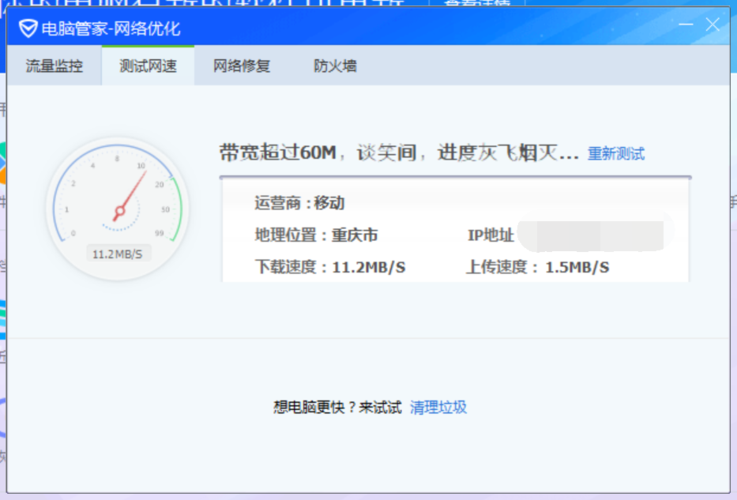
Task: Minimize the 网络优化 window
Action: pos(686,25)
